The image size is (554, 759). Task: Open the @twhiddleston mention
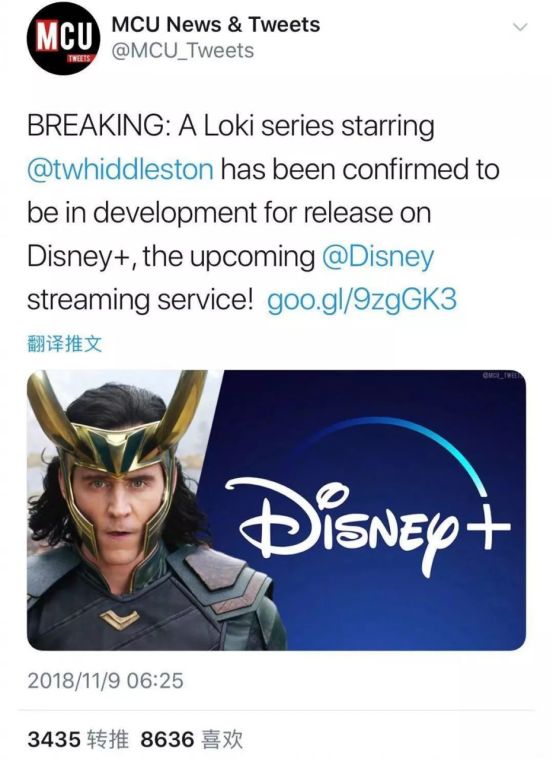(120, 169)
